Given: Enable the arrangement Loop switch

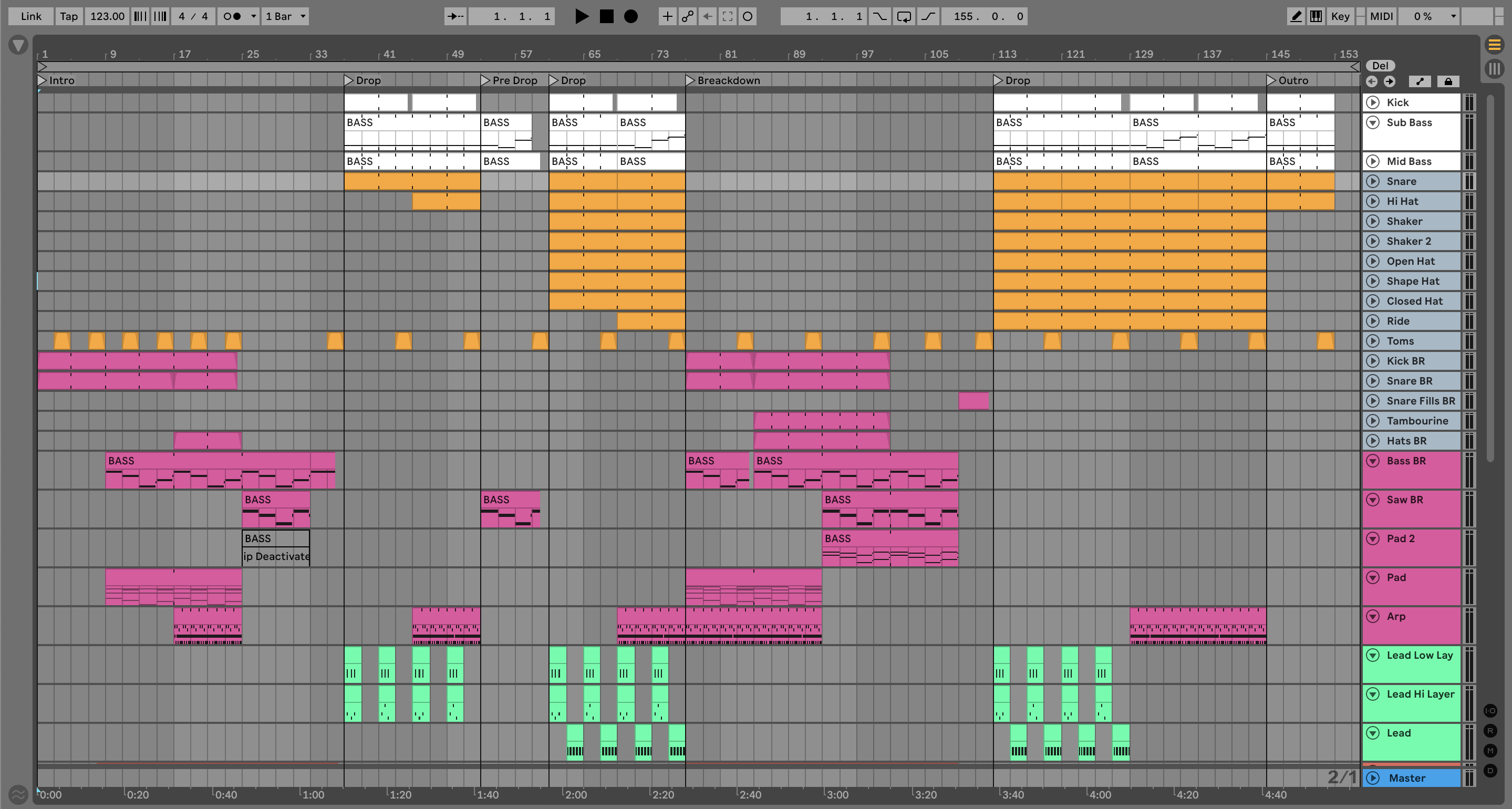Looking at the screenshot, I should coord(904,16).
